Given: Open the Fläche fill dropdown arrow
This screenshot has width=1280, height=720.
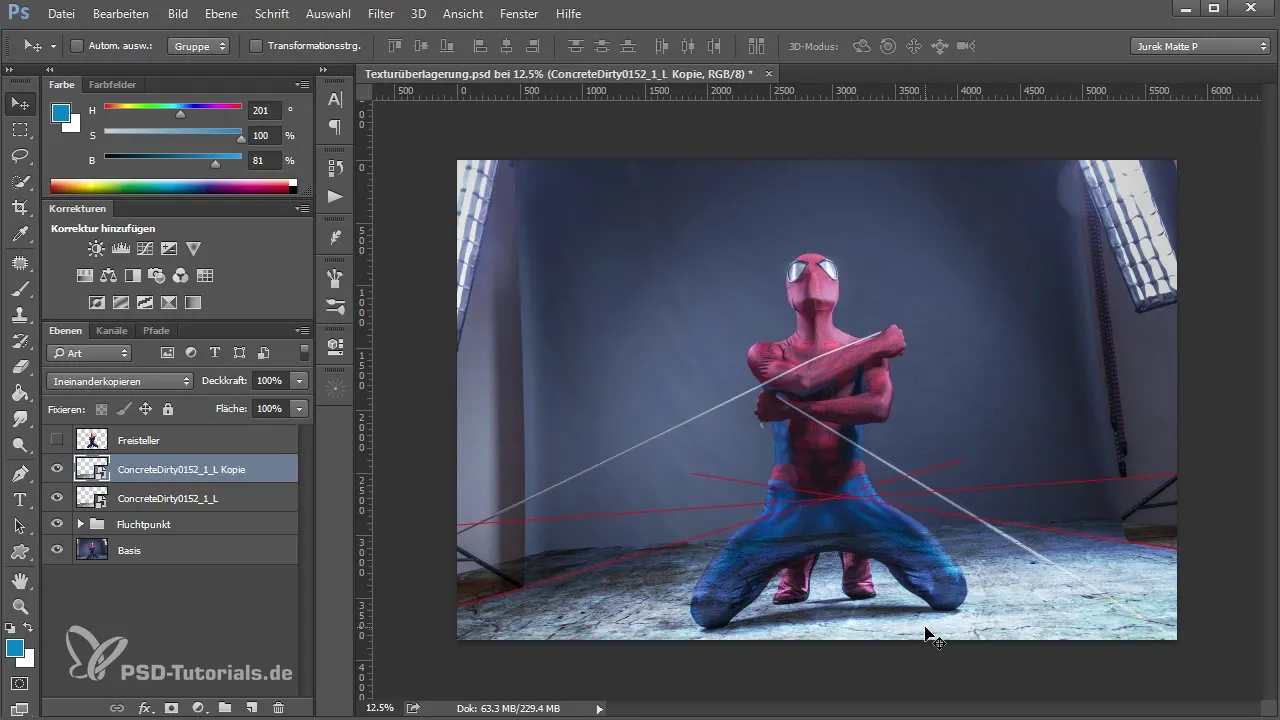Looking at the screenshot, I should coord(299,409).
